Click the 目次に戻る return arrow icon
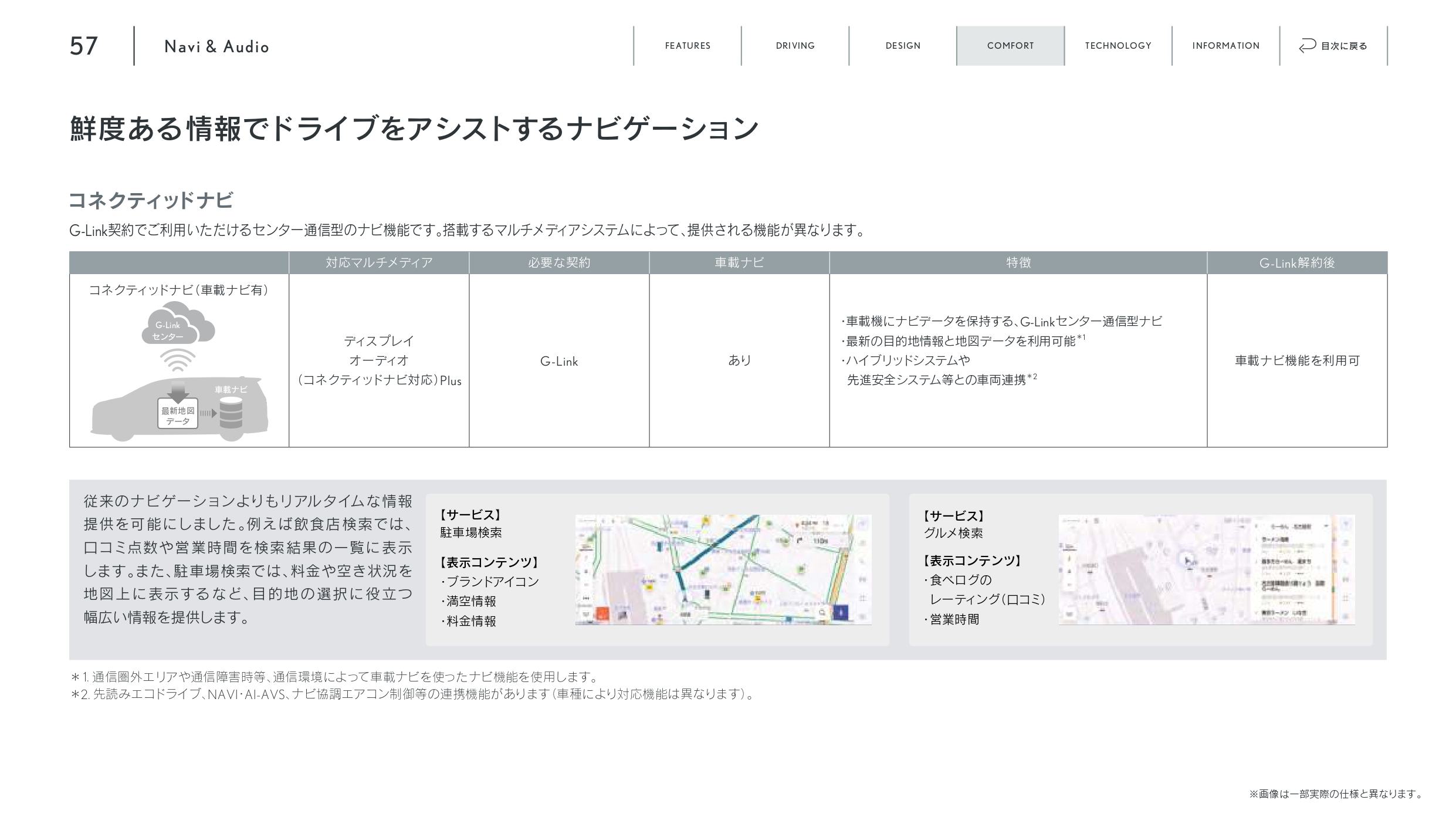This screenshot has height=820, width=1456. (x=1307, y=46)
